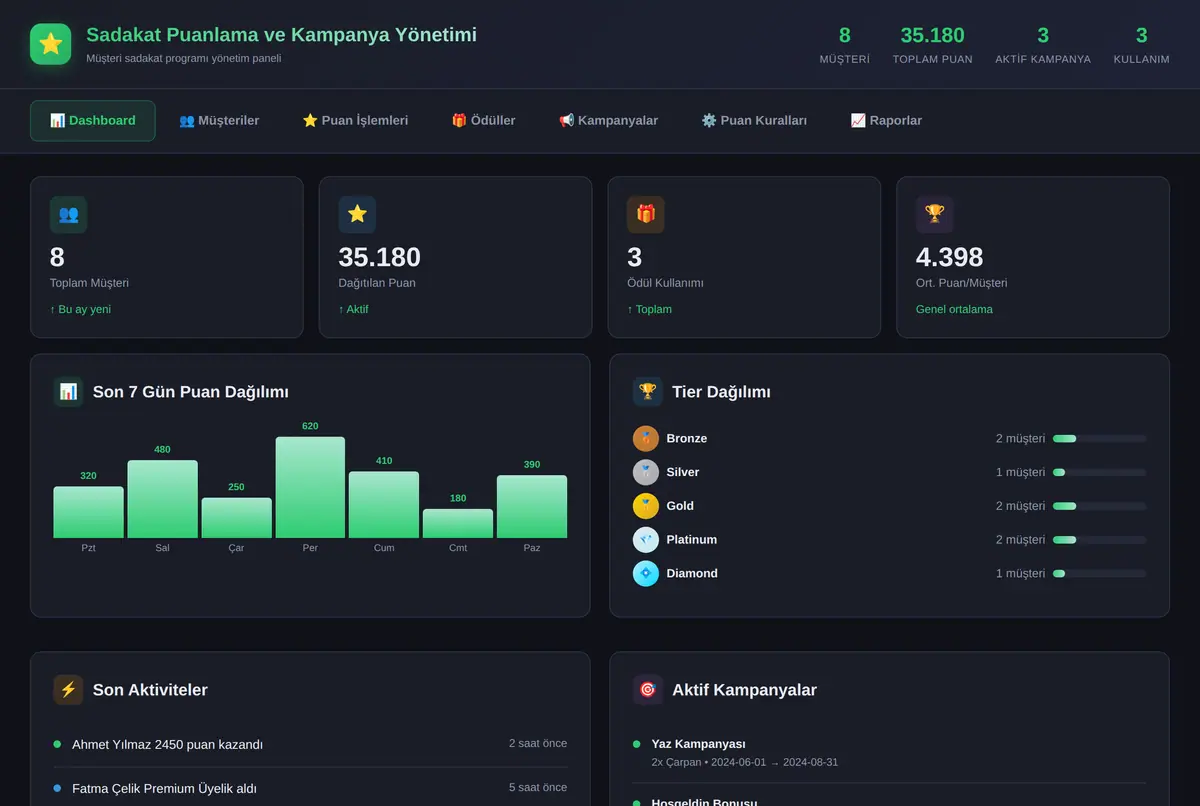The height and width of the screenshot is (806, 1200).
Task: Go to the Ödüller tab
Action: (x=483, y=121)
